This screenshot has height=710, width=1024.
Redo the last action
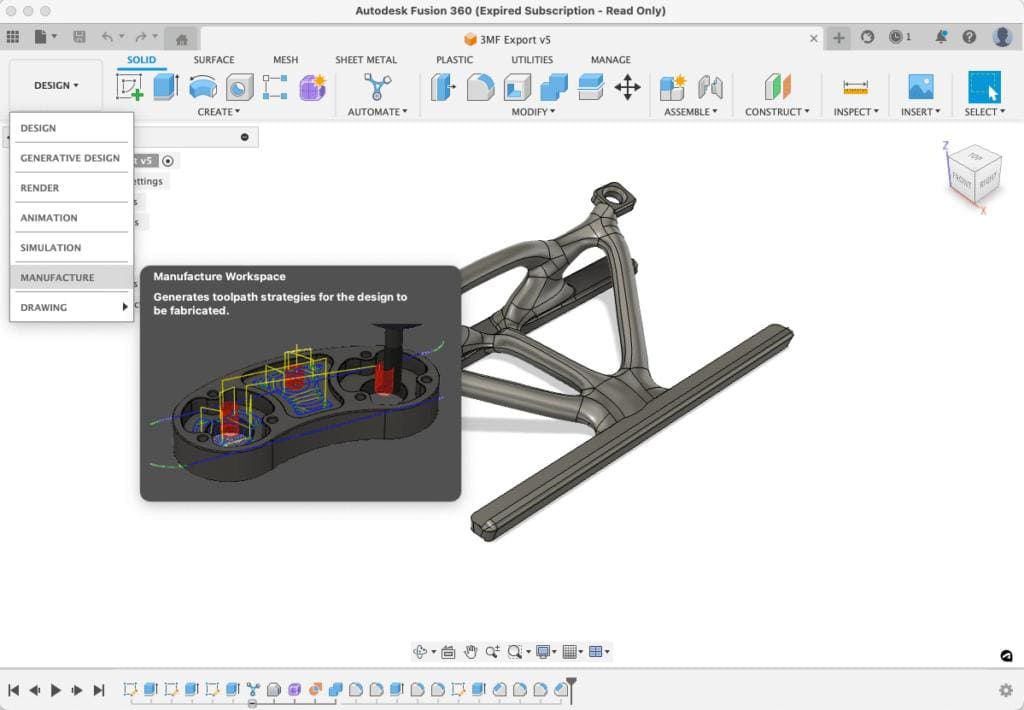click(140, 37)
